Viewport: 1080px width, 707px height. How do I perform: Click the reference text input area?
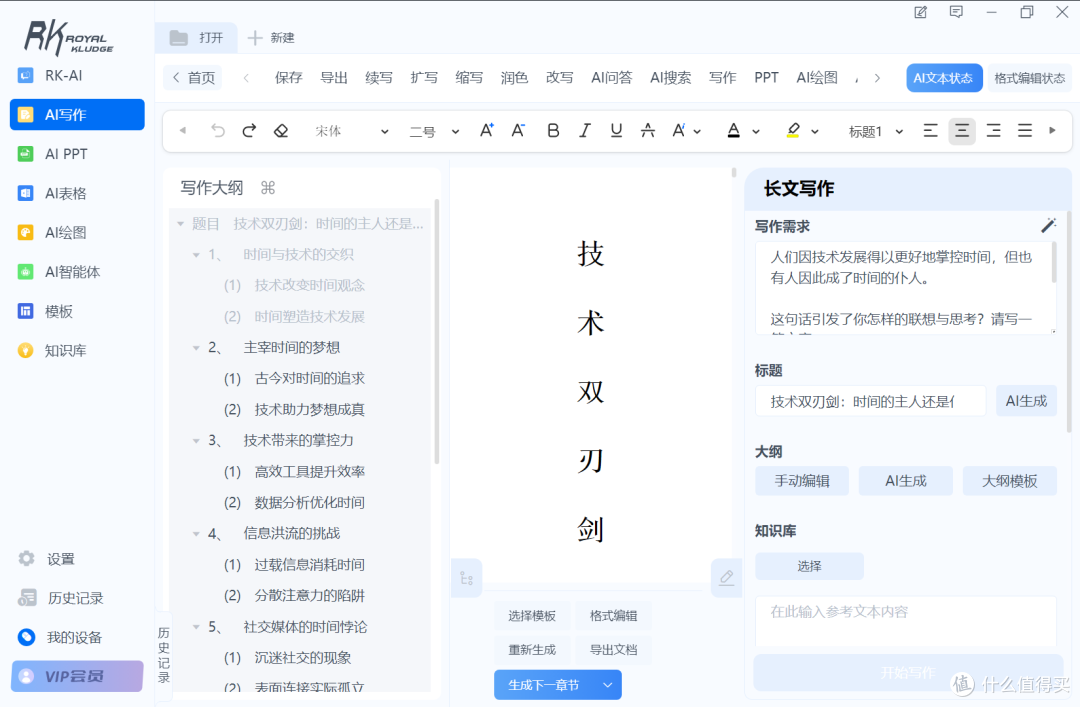pyautogui.click(x=906, y=622)
